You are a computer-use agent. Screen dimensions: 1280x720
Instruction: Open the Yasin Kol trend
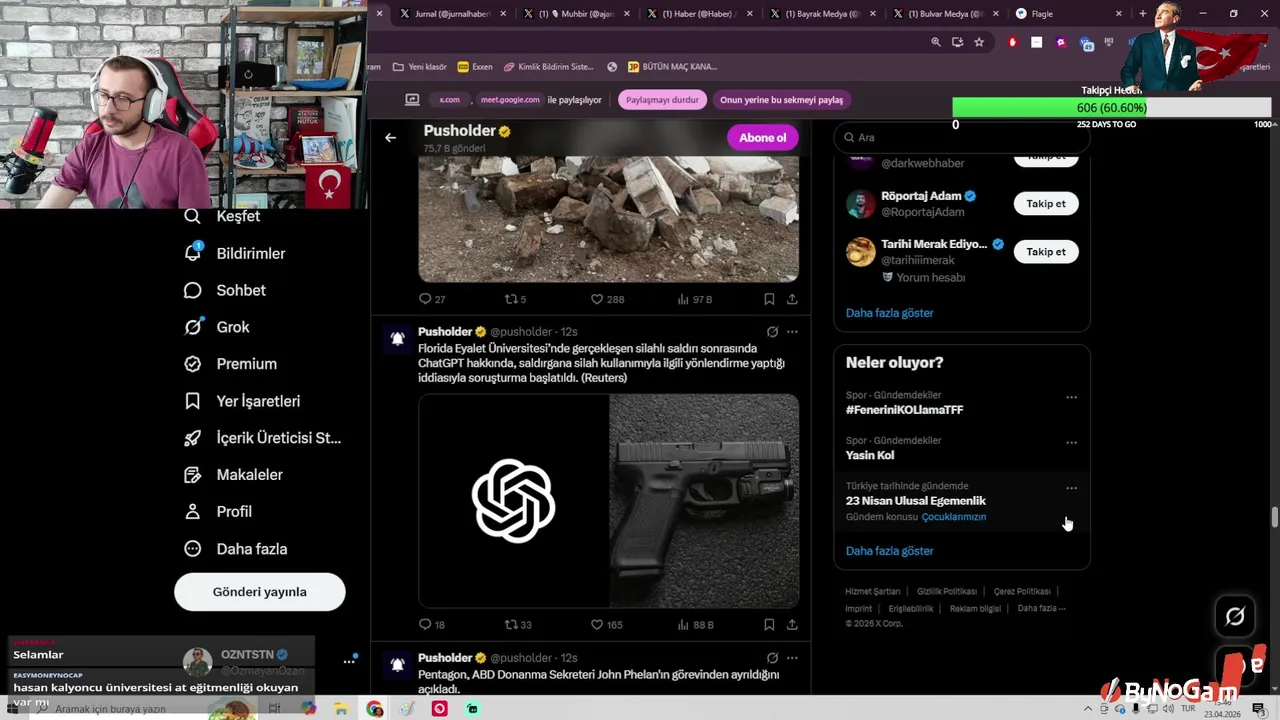pyautogui.click(x=870, y=455)
